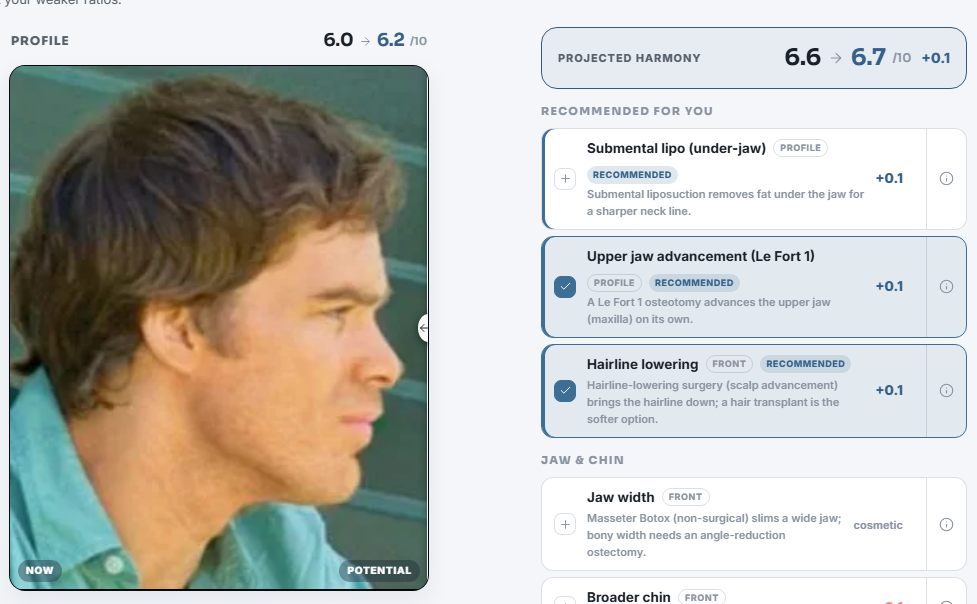
Task: Click the profile 6.2 potential score
Action: (x=391, y=40)
